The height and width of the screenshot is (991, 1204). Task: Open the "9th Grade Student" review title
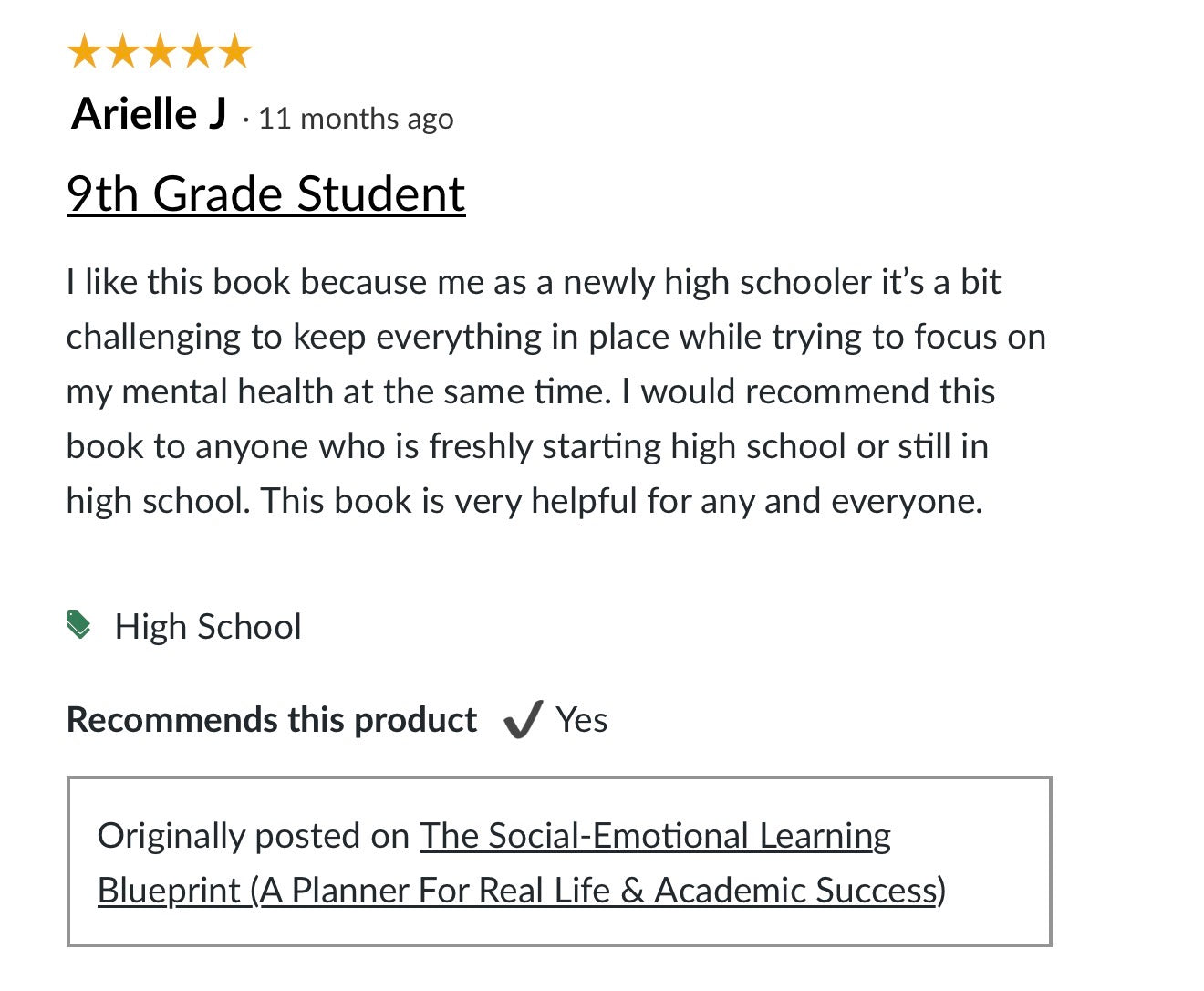265,193
